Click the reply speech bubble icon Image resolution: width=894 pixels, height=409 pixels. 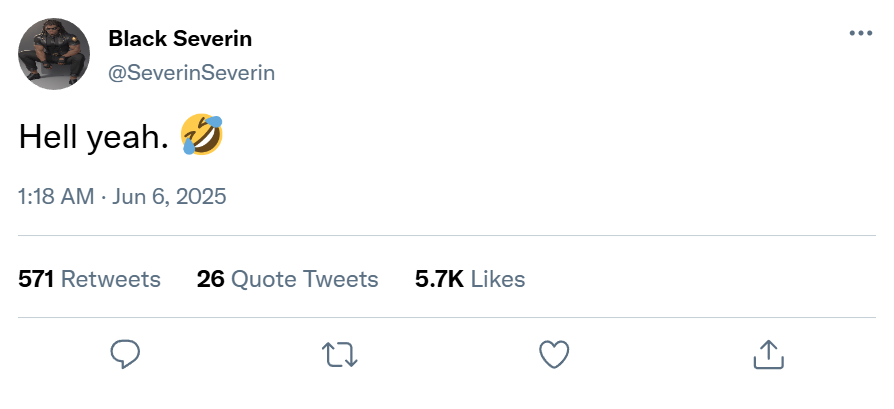124,353
